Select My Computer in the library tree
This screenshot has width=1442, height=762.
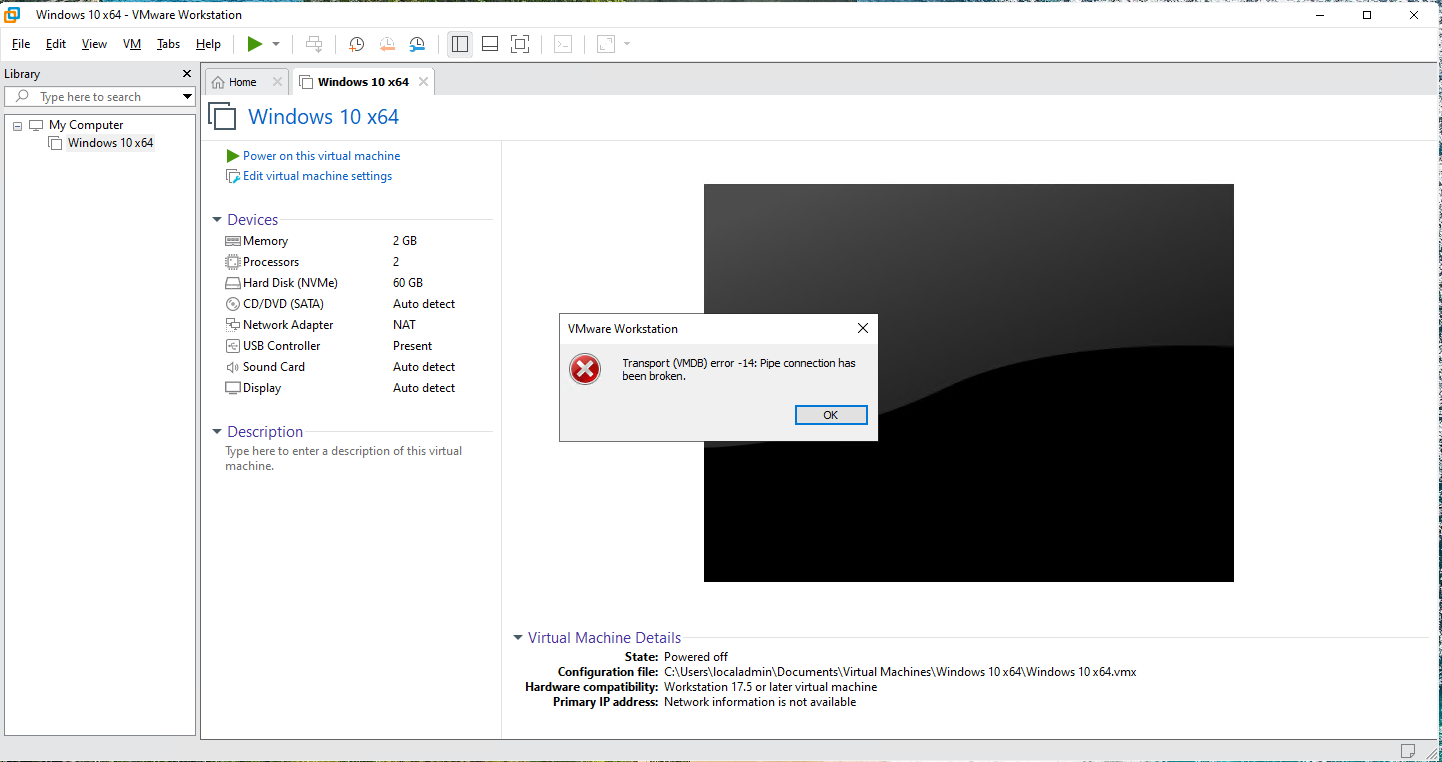(86, 125)
